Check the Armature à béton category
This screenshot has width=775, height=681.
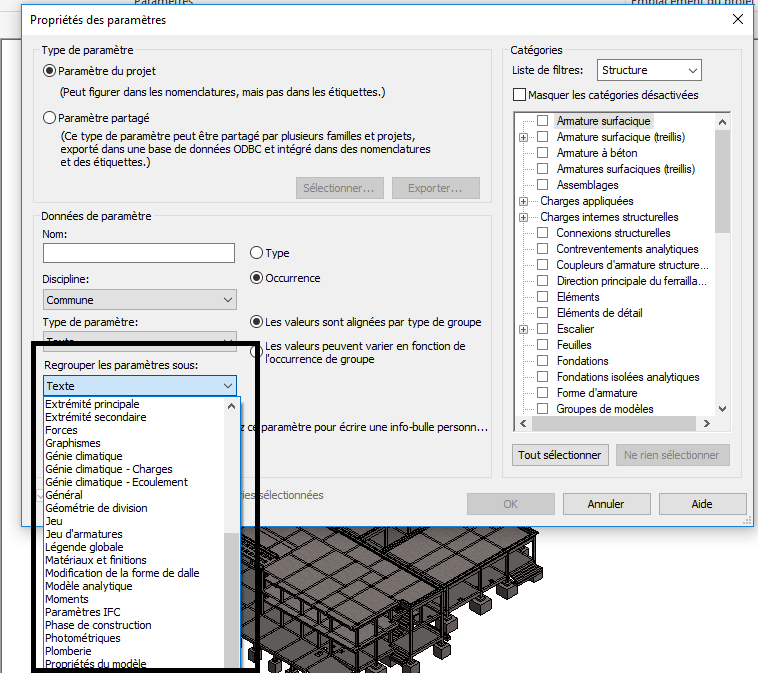coord(542,153)
